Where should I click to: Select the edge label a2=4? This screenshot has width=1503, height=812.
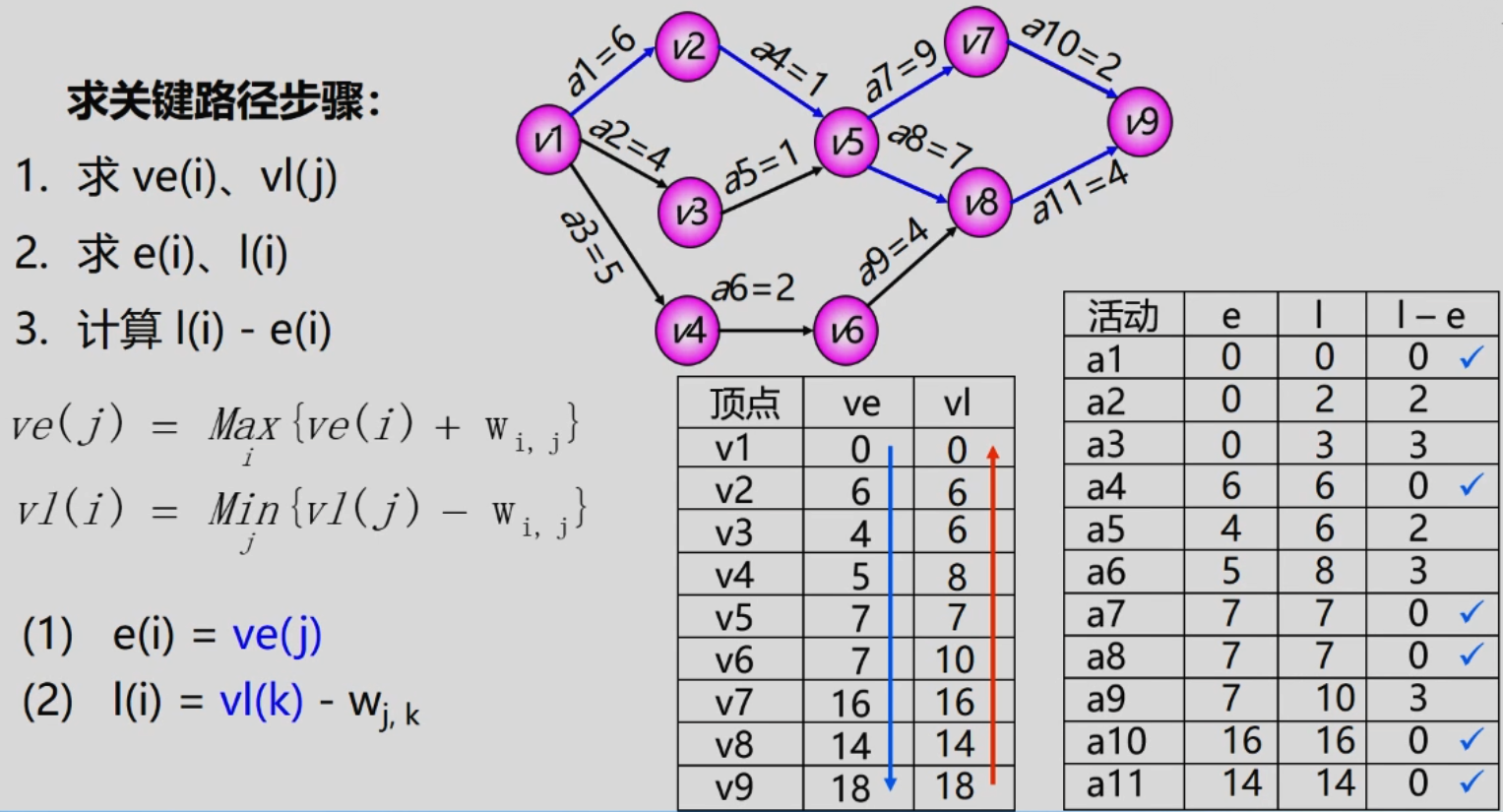coord(629,144)
